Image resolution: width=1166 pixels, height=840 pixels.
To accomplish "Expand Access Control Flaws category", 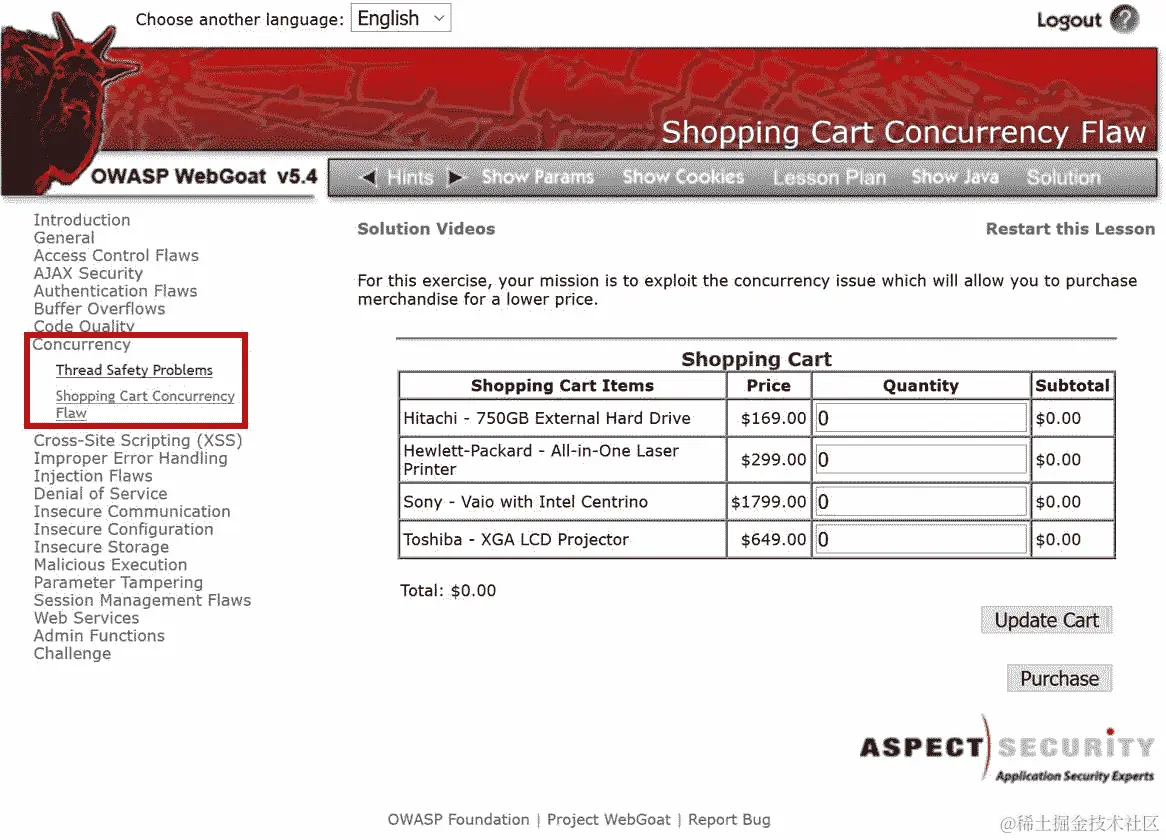I will (116, 256).
